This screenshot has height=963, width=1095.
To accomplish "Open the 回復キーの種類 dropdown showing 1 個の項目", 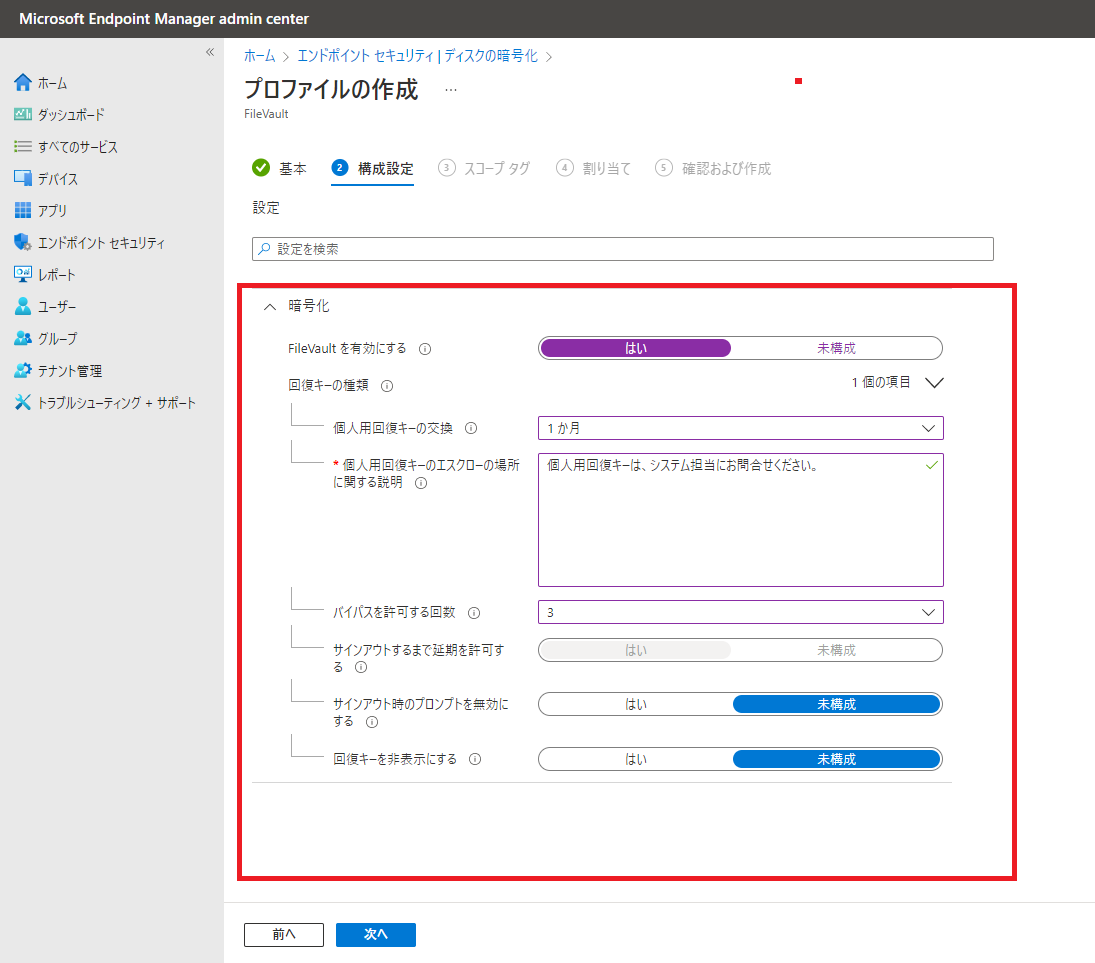I will coord(897,383).
